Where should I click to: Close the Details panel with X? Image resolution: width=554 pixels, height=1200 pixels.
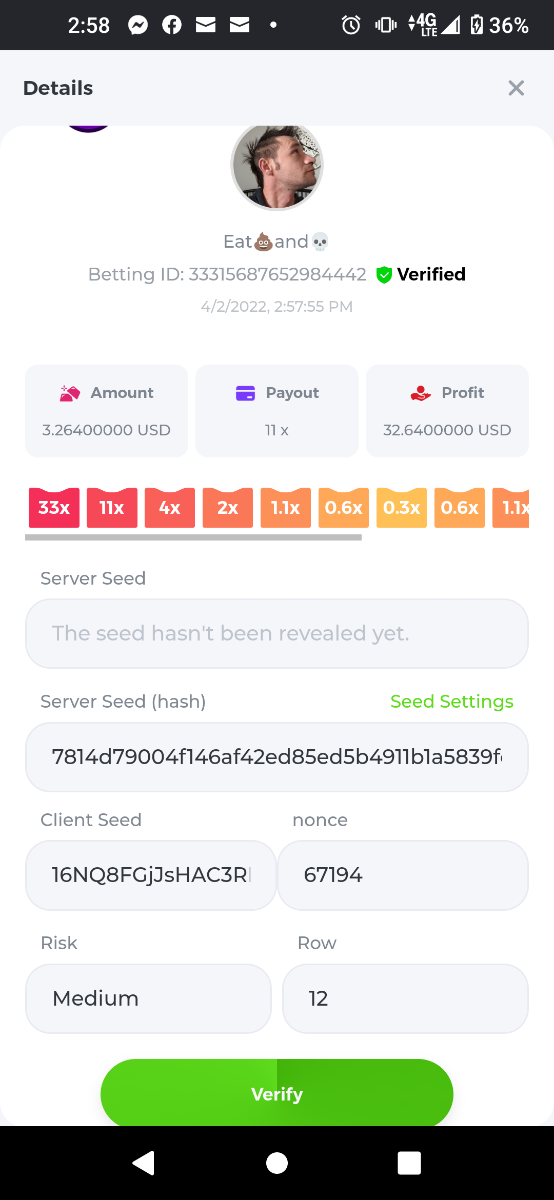516,88
